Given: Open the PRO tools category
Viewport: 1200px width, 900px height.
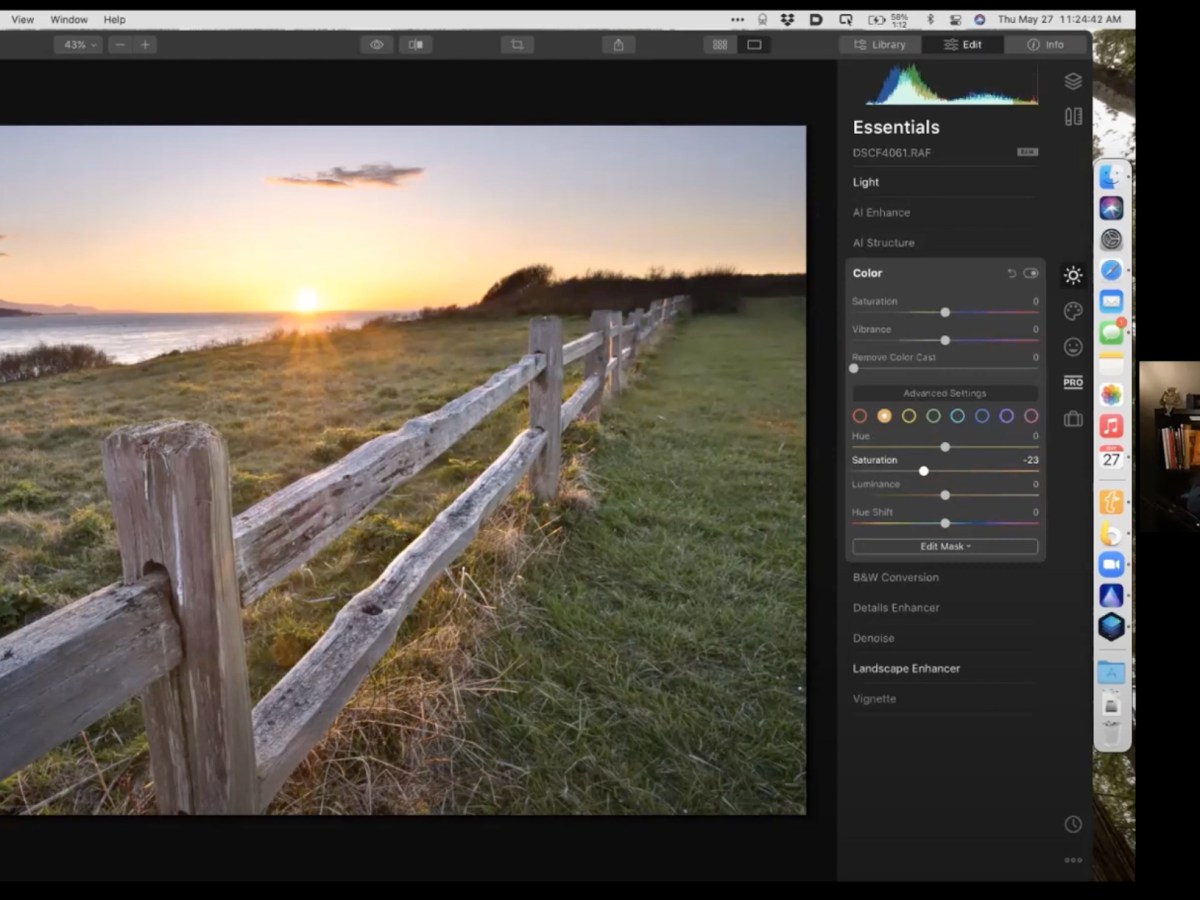Looking at the screenshot, I should click(1073, 383).
